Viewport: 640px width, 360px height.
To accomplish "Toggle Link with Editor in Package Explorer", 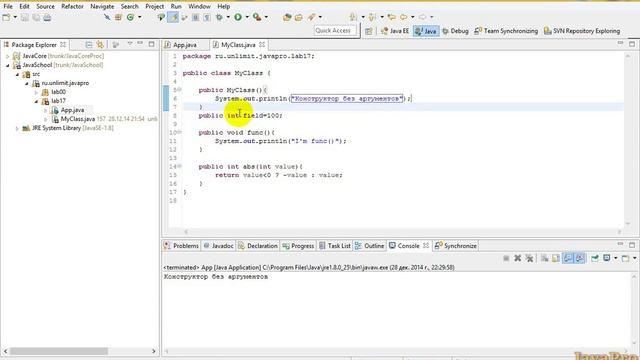I will (100, 44).
